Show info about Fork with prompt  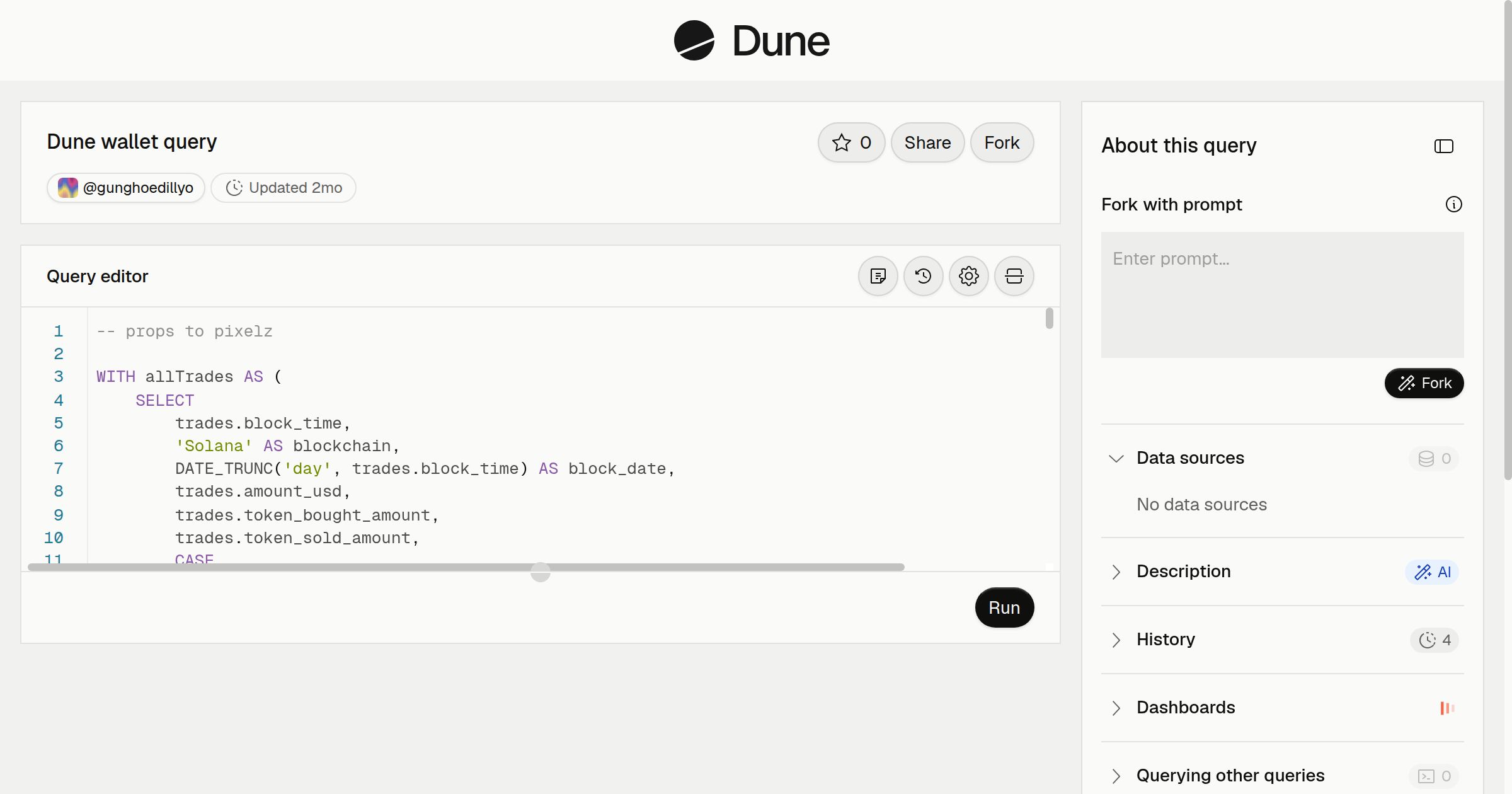(x=1453, y=204)
